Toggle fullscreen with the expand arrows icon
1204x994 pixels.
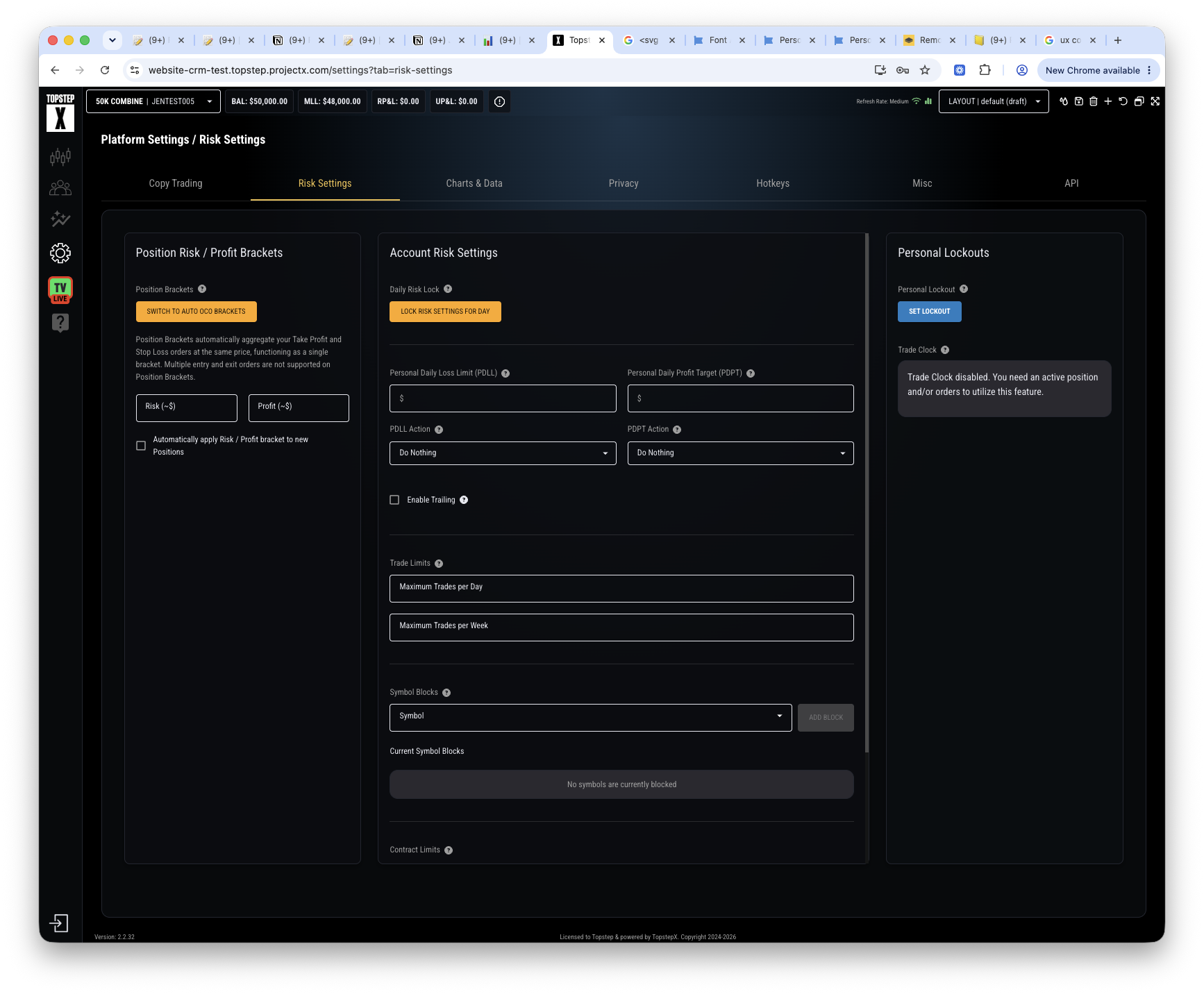1155,101
